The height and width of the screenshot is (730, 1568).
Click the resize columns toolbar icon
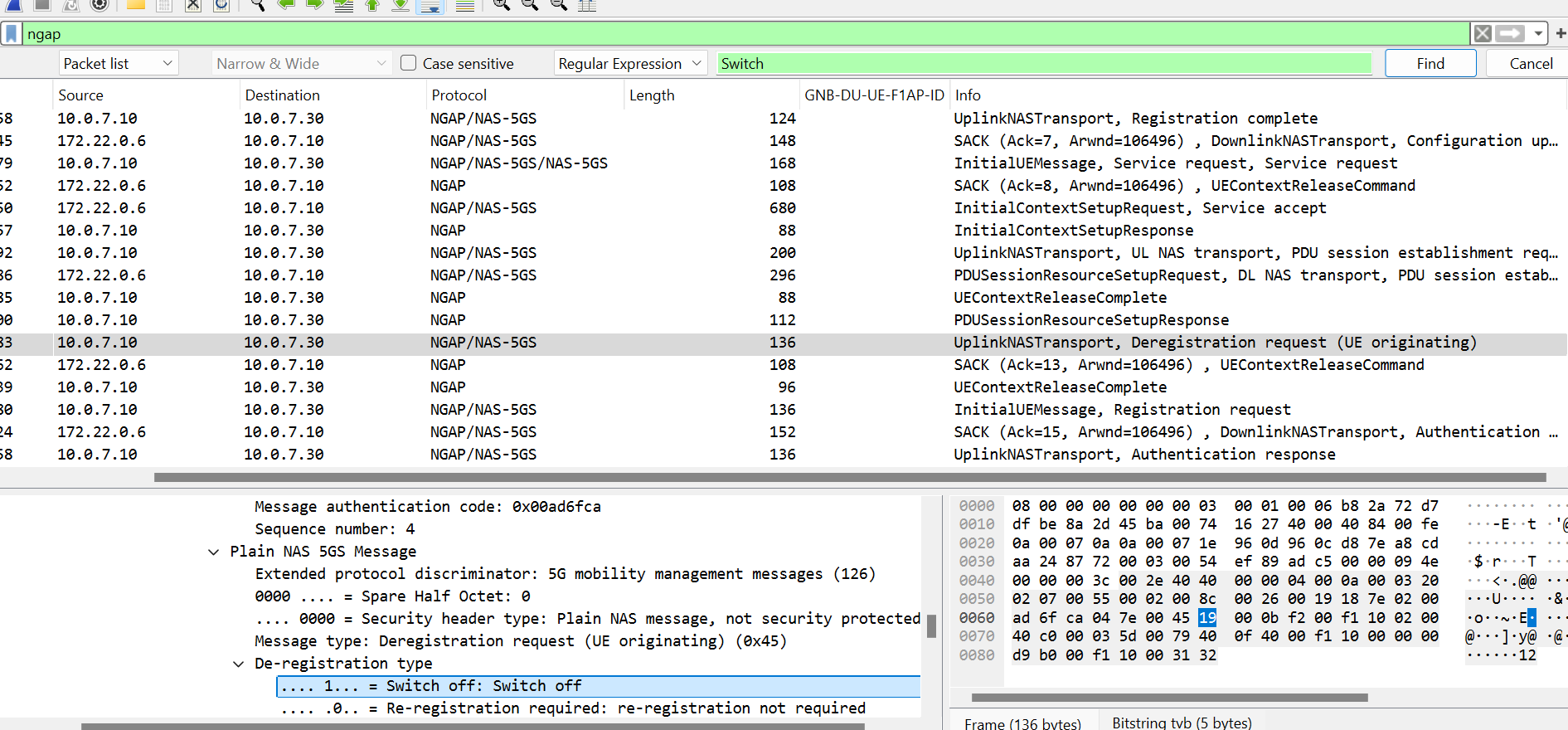[587, 5]
